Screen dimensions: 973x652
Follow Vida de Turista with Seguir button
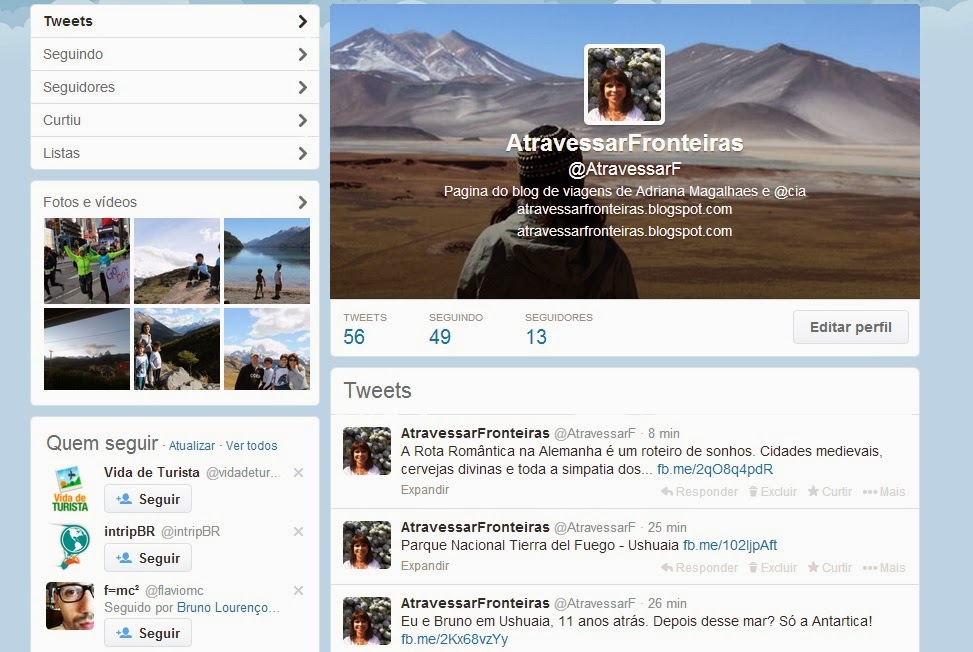[x=148, y=499]
